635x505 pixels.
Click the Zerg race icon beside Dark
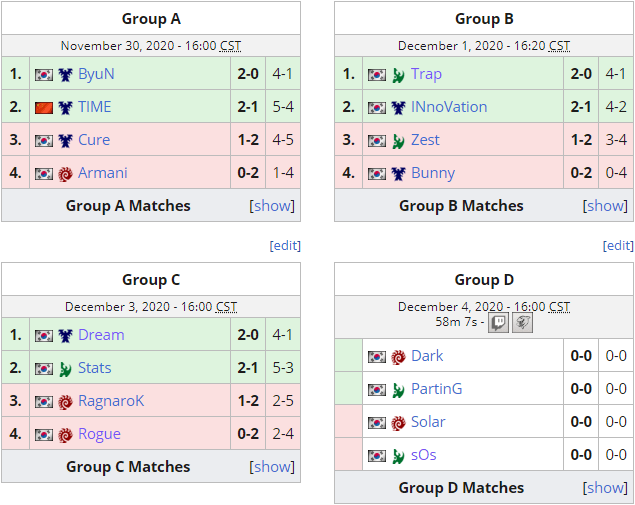(398, 357)
